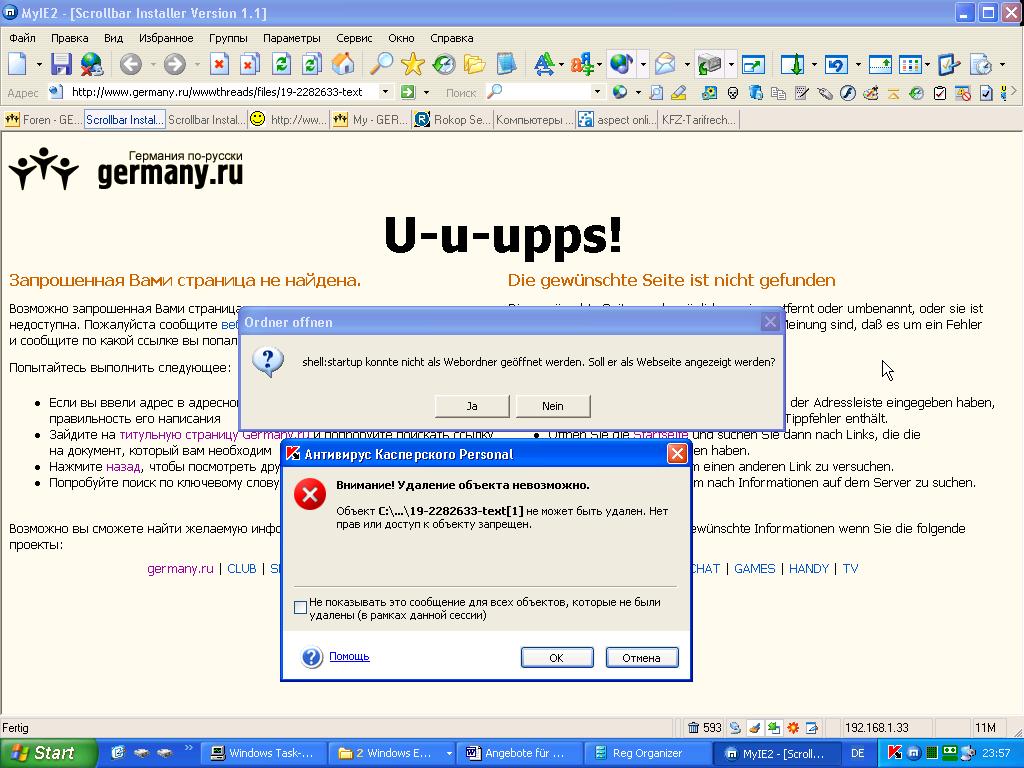The image size is (1024, 768).
Task: Open the Файл menu
Action: click(x=22, y=38)
